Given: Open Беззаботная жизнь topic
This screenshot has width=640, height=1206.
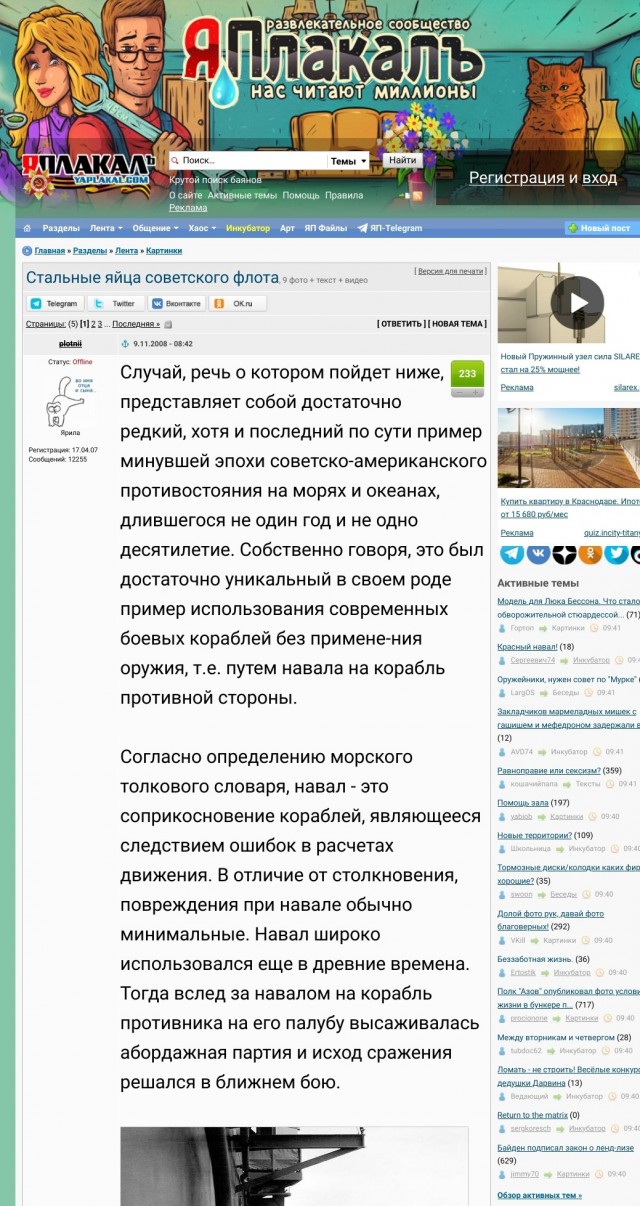Looking at the screenshot, I should [x=535, y=959].
